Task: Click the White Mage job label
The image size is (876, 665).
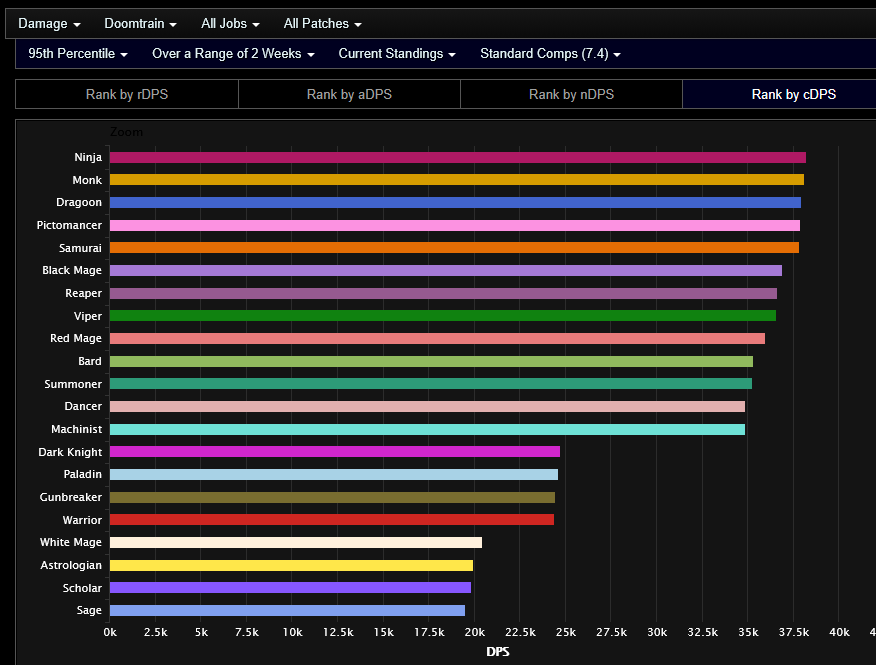Action: click(x=70, y=543)
